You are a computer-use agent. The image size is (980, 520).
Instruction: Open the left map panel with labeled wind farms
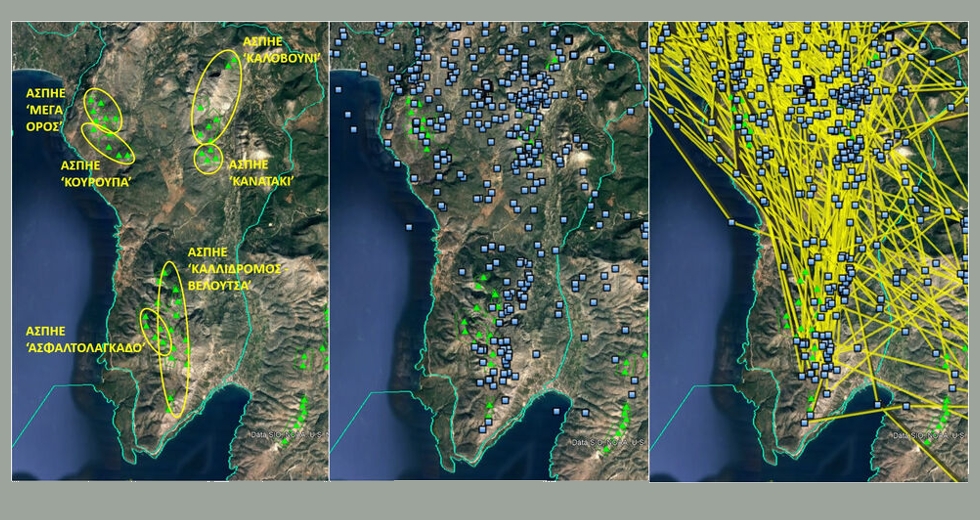pyautogui.click(x=170, y=251)
